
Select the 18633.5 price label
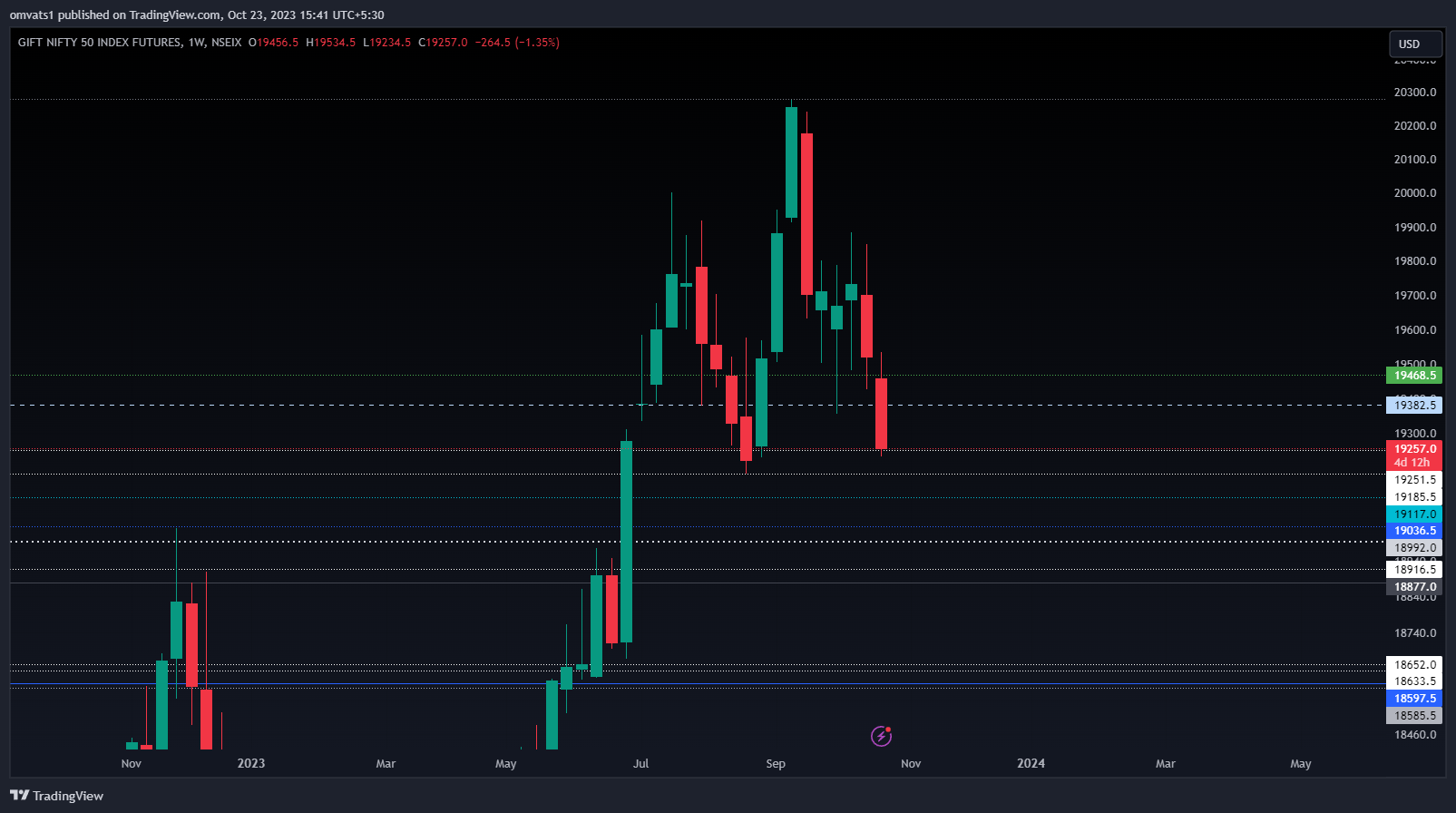[x=1414, y=681]
